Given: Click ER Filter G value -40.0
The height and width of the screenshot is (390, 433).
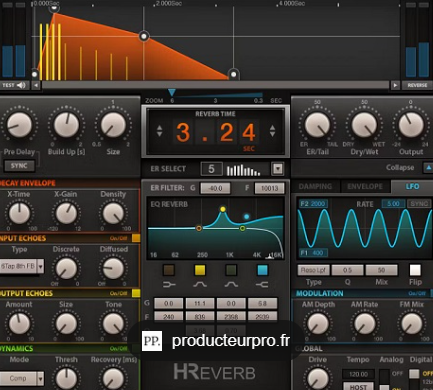Looking at the screenshot, I should [x=215, y=188].
